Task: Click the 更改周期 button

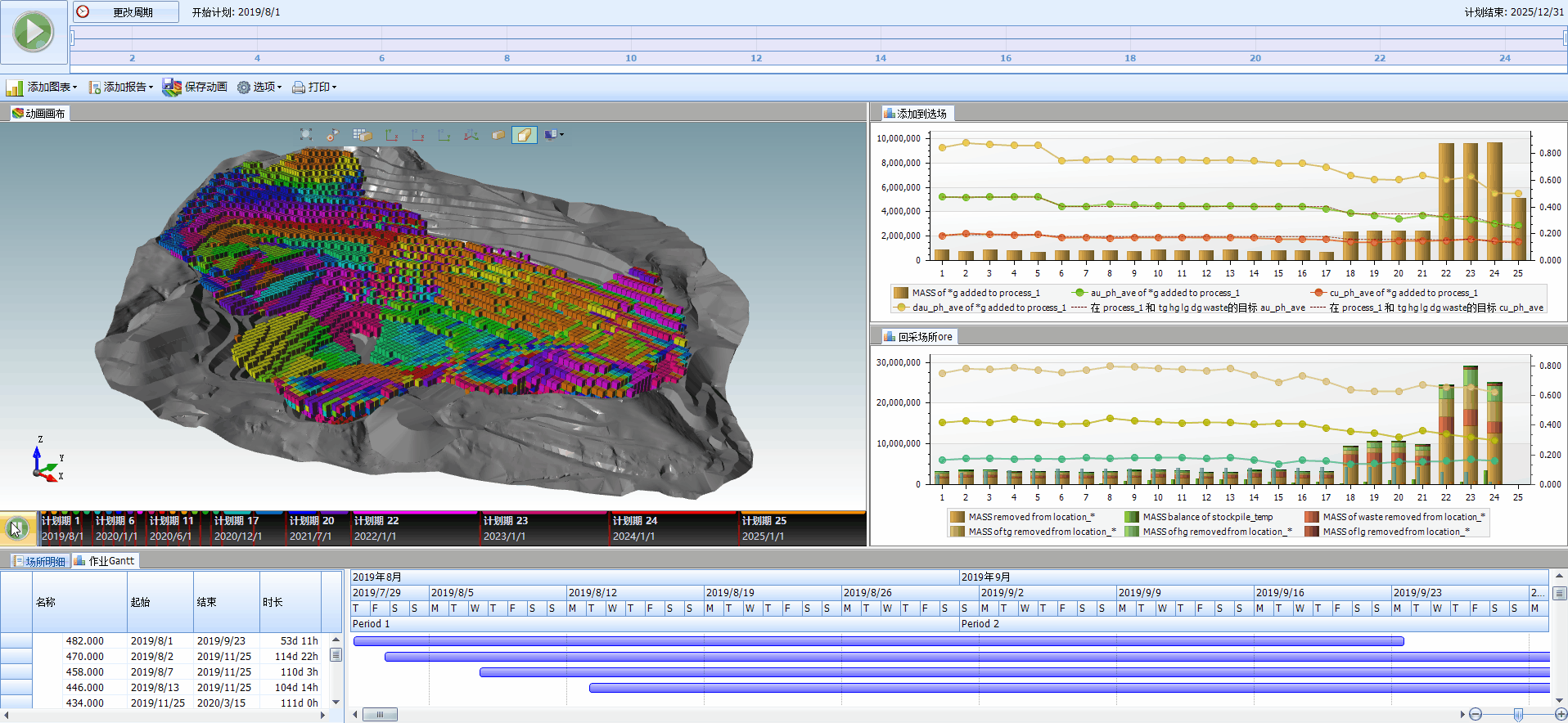Action: pos(126,12)
